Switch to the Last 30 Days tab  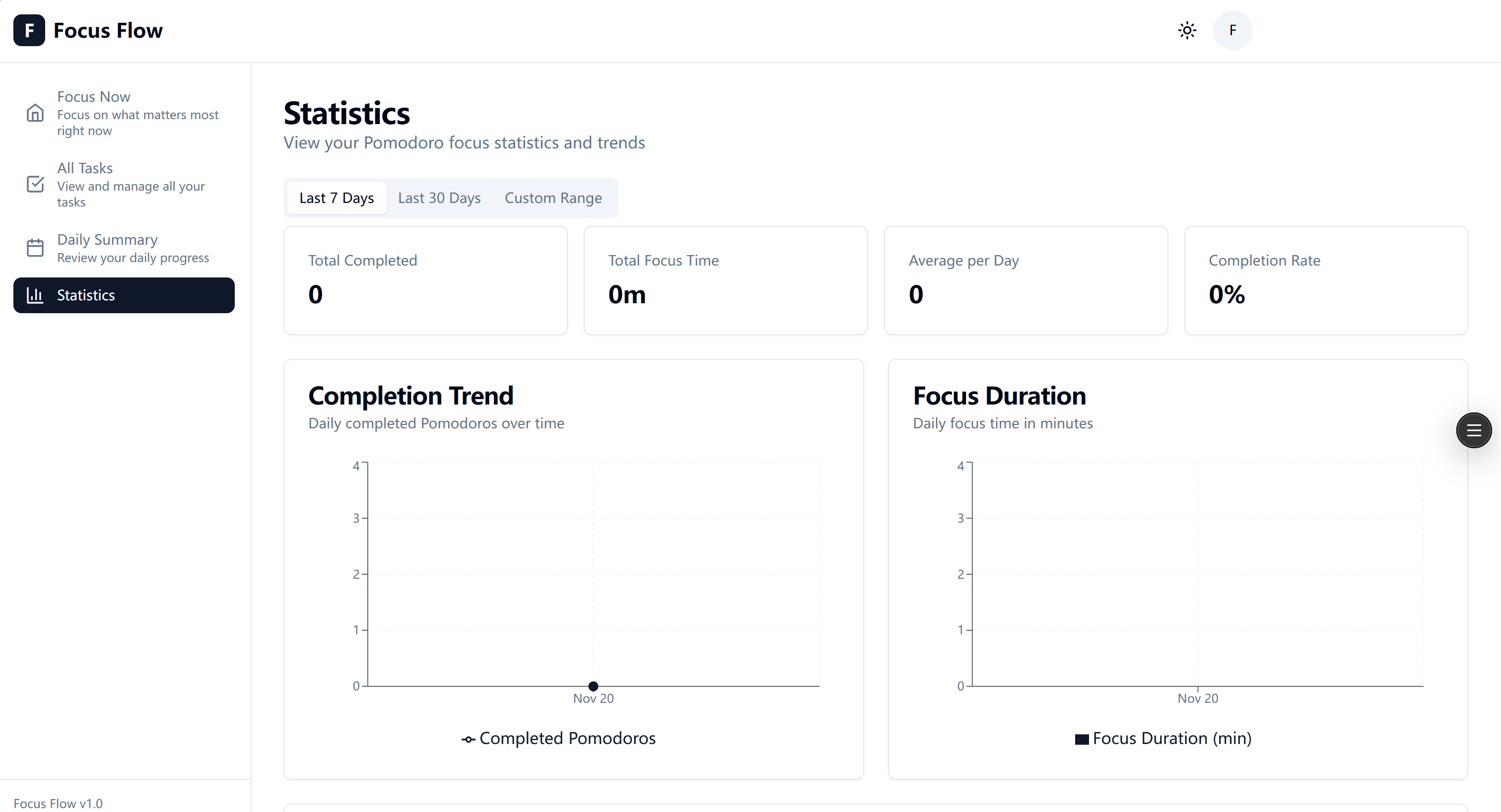[x=439, y=198]
